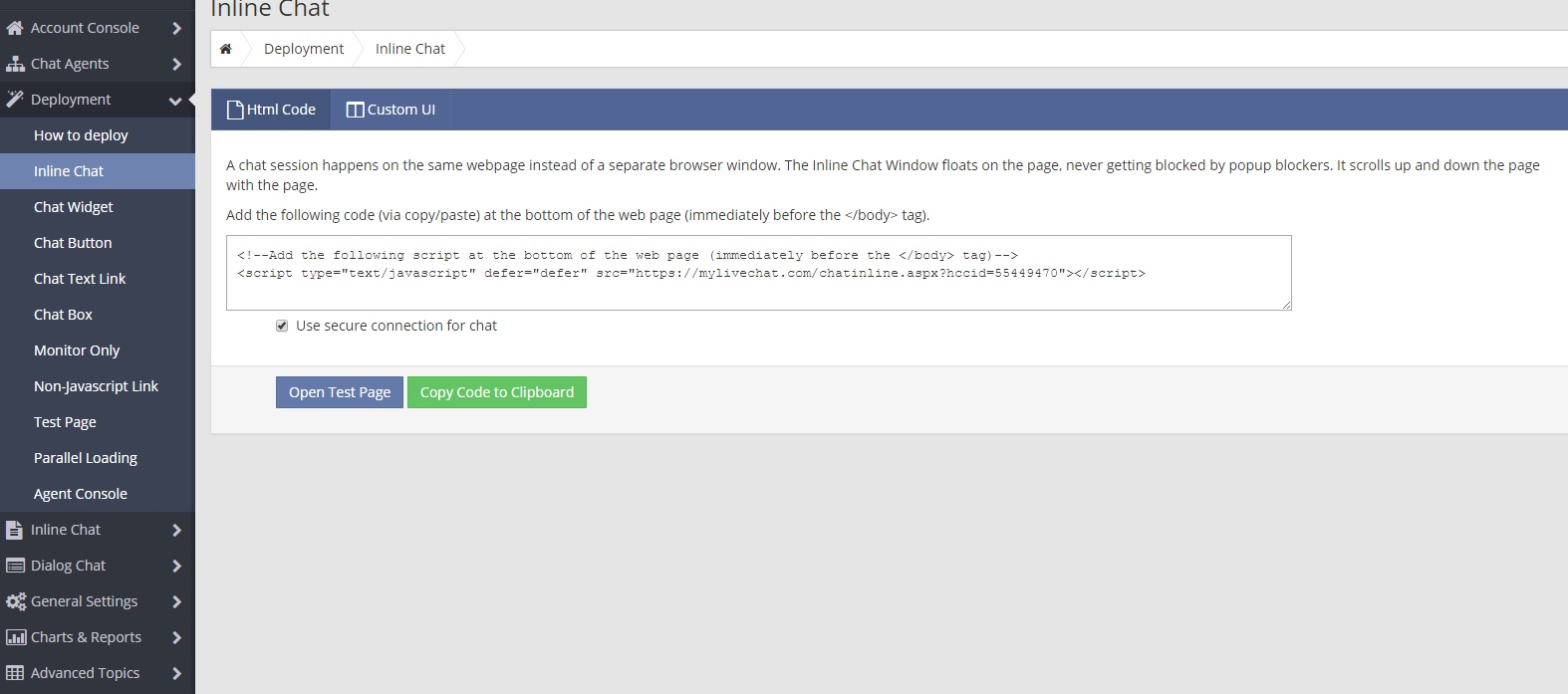Click the Advanced Topics sidebar label
This screenshot has height=694, width=1568.
[85, 673]
